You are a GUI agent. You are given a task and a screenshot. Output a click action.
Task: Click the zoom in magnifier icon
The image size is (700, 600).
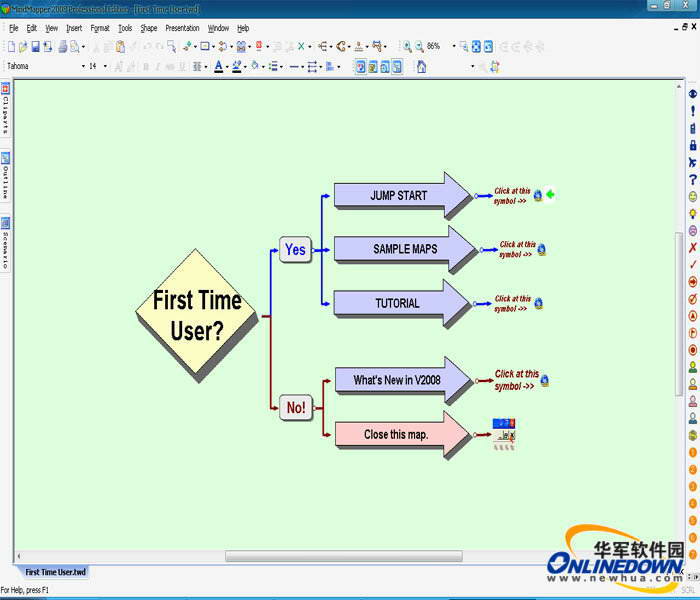tap(407, 47)
